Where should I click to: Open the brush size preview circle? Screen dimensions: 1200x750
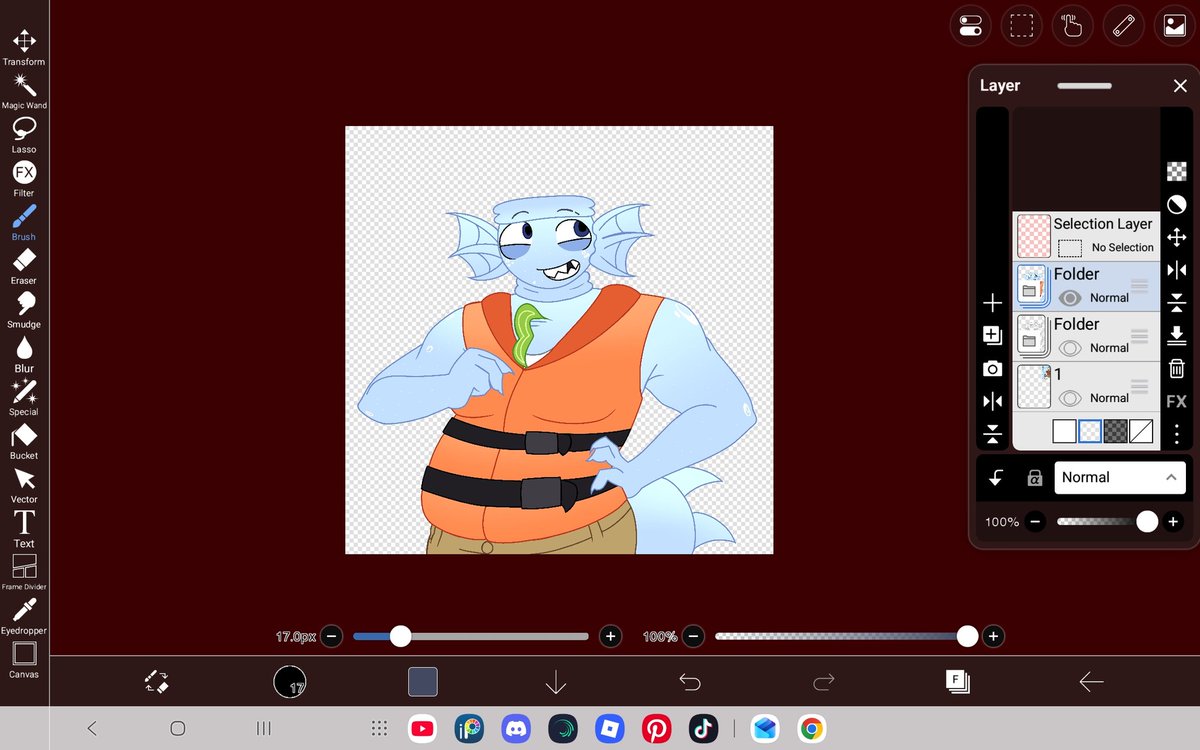[x=290, y=682]
